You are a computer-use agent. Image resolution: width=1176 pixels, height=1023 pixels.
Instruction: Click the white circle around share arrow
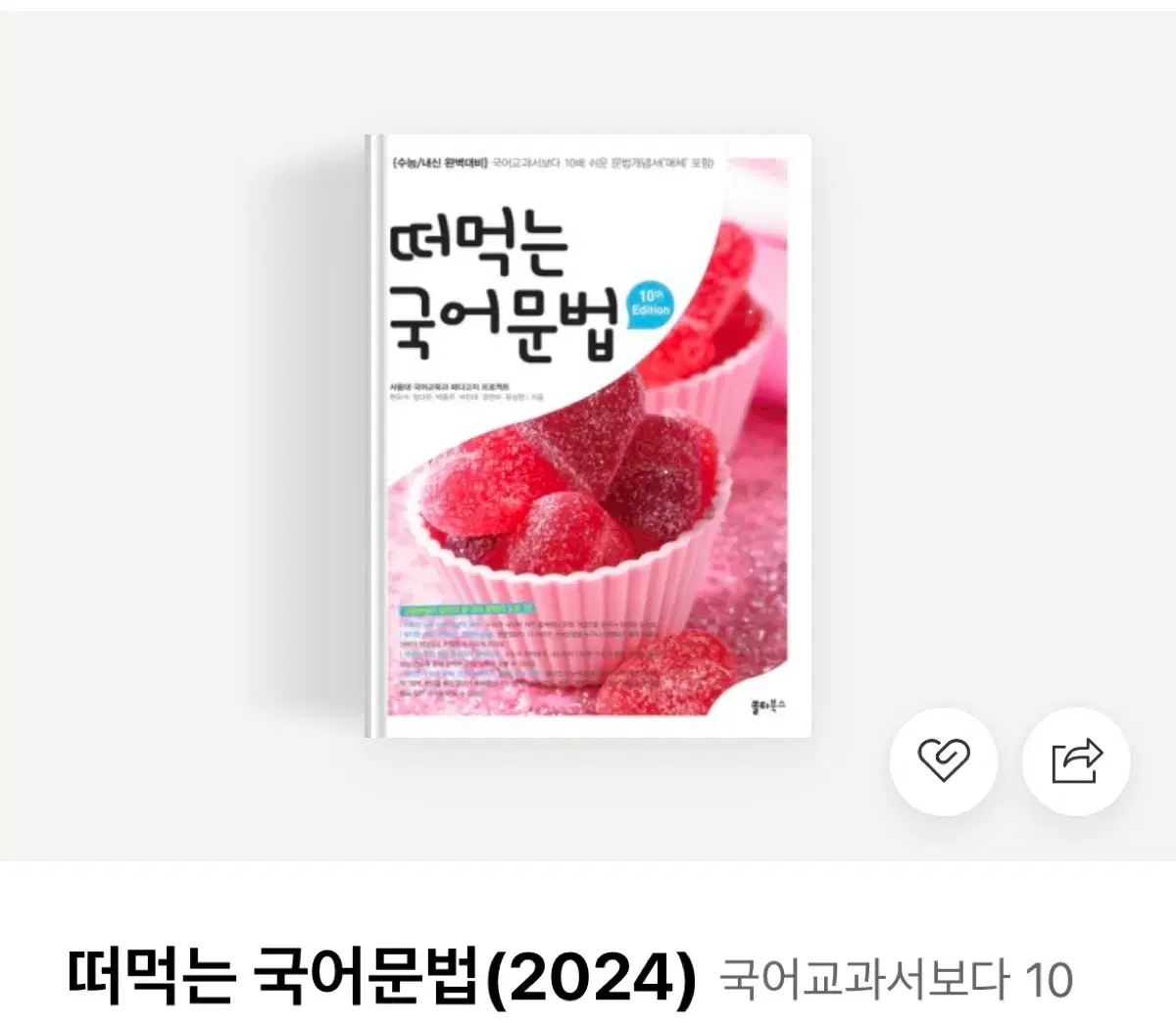click(1076, 761)
